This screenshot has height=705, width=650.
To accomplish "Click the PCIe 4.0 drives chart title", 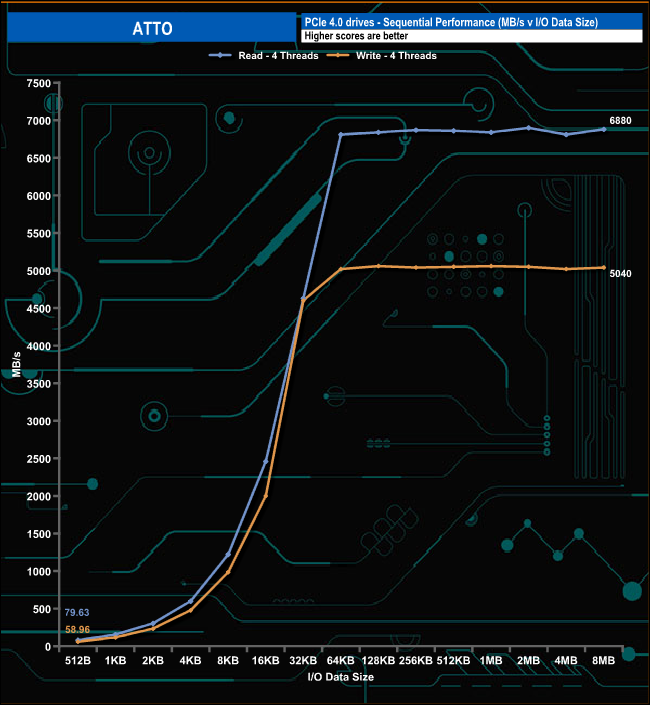I will point(451,22).
